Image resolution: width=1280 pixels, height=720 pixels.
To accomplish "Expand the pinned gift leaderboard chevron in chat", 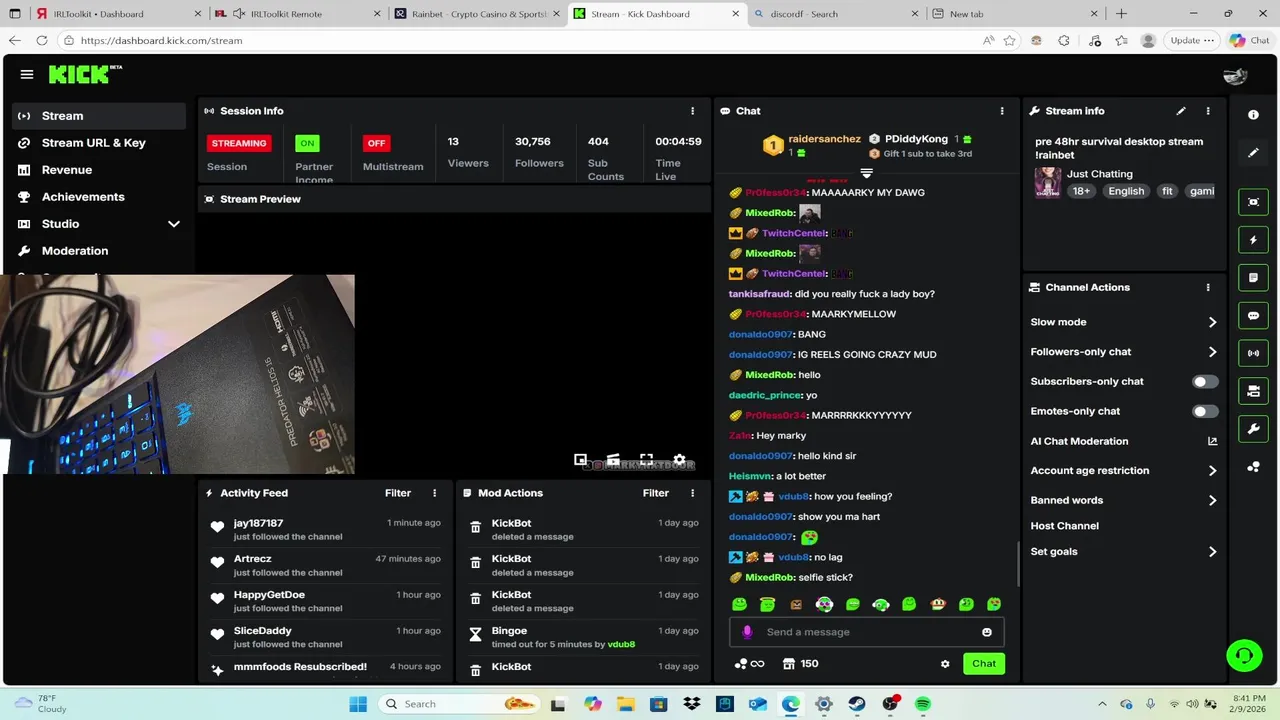I will (867, 173).
